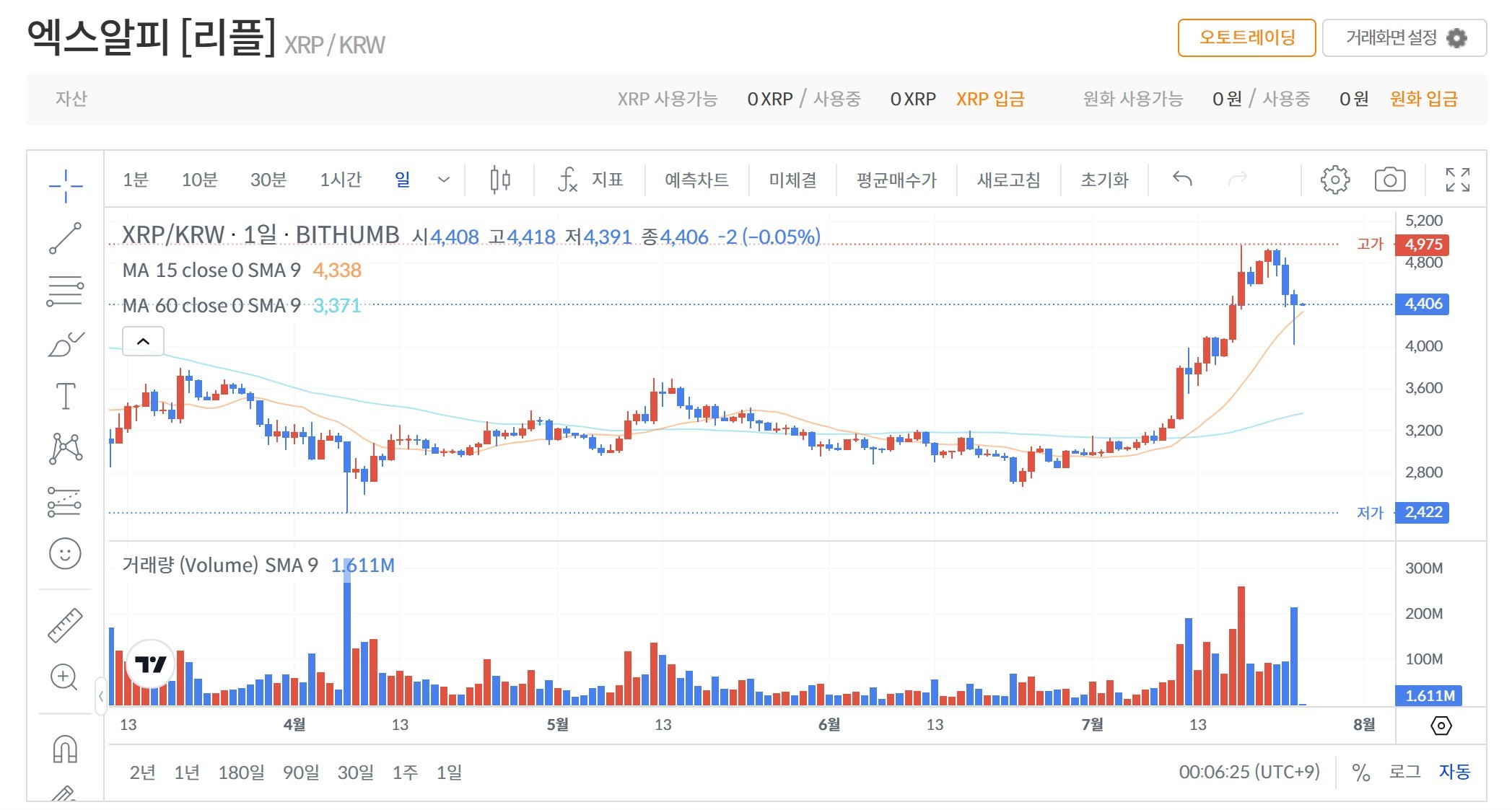Open the XRP 입금 link
This screenshot has height=810, width=1512.
[x=990, y=99]
